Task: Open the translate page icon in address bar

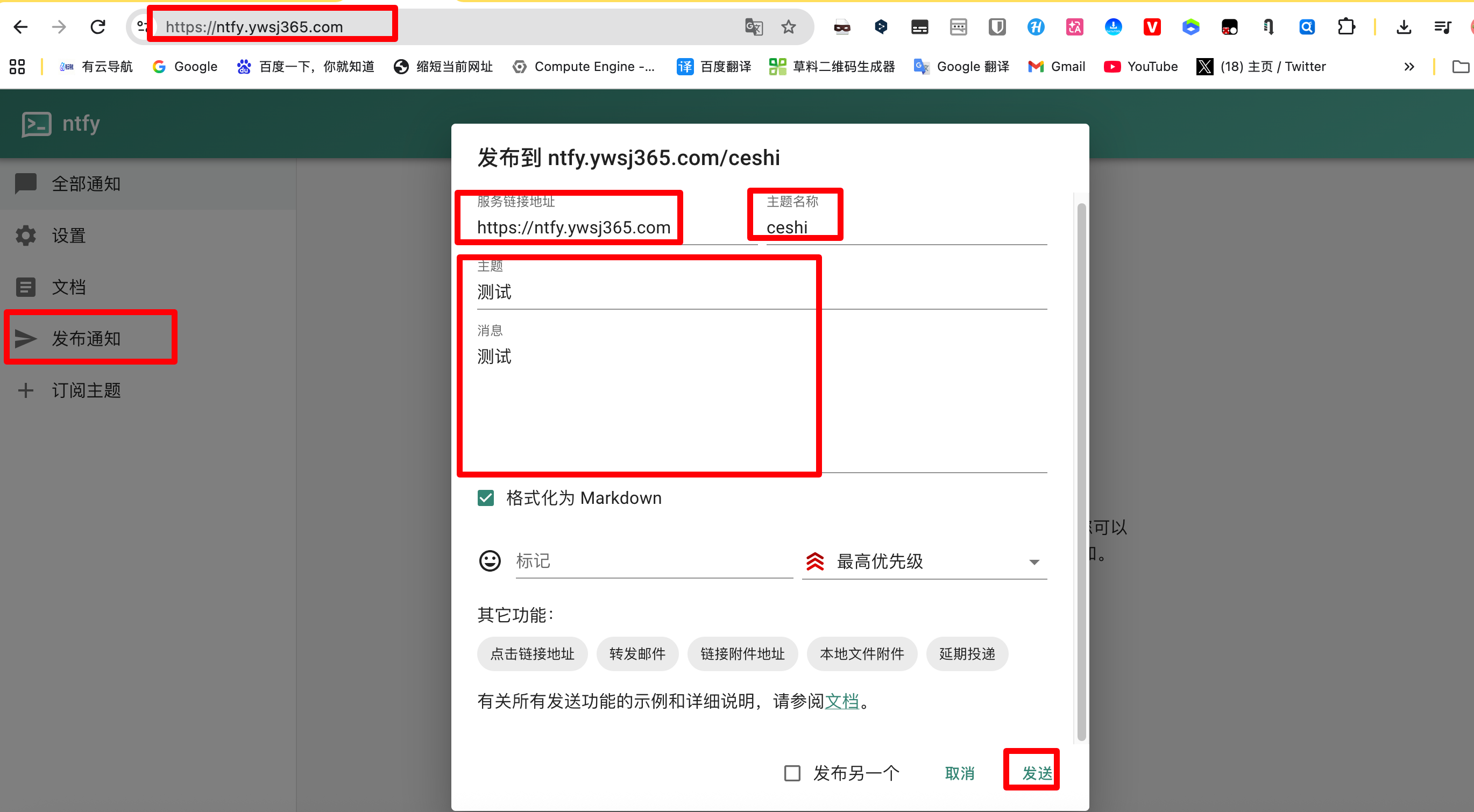Action: click(754, 26)
